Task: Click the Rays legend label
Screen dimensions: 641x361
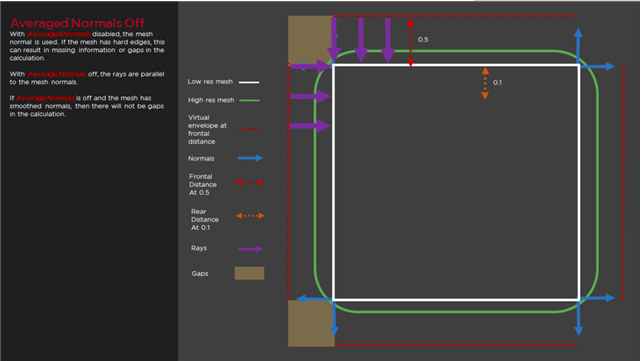Action: pos(199,248)
